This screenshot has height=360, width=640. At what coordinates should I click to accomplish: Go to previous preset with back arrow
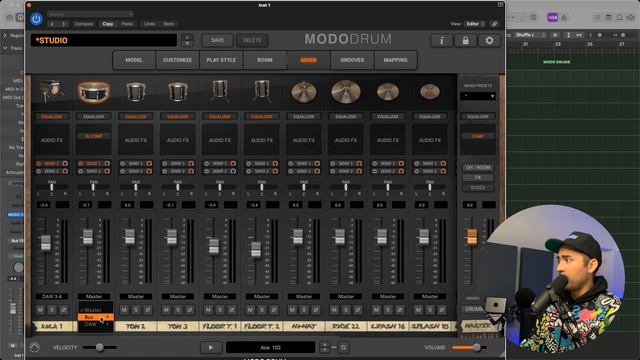coord(52,24)
